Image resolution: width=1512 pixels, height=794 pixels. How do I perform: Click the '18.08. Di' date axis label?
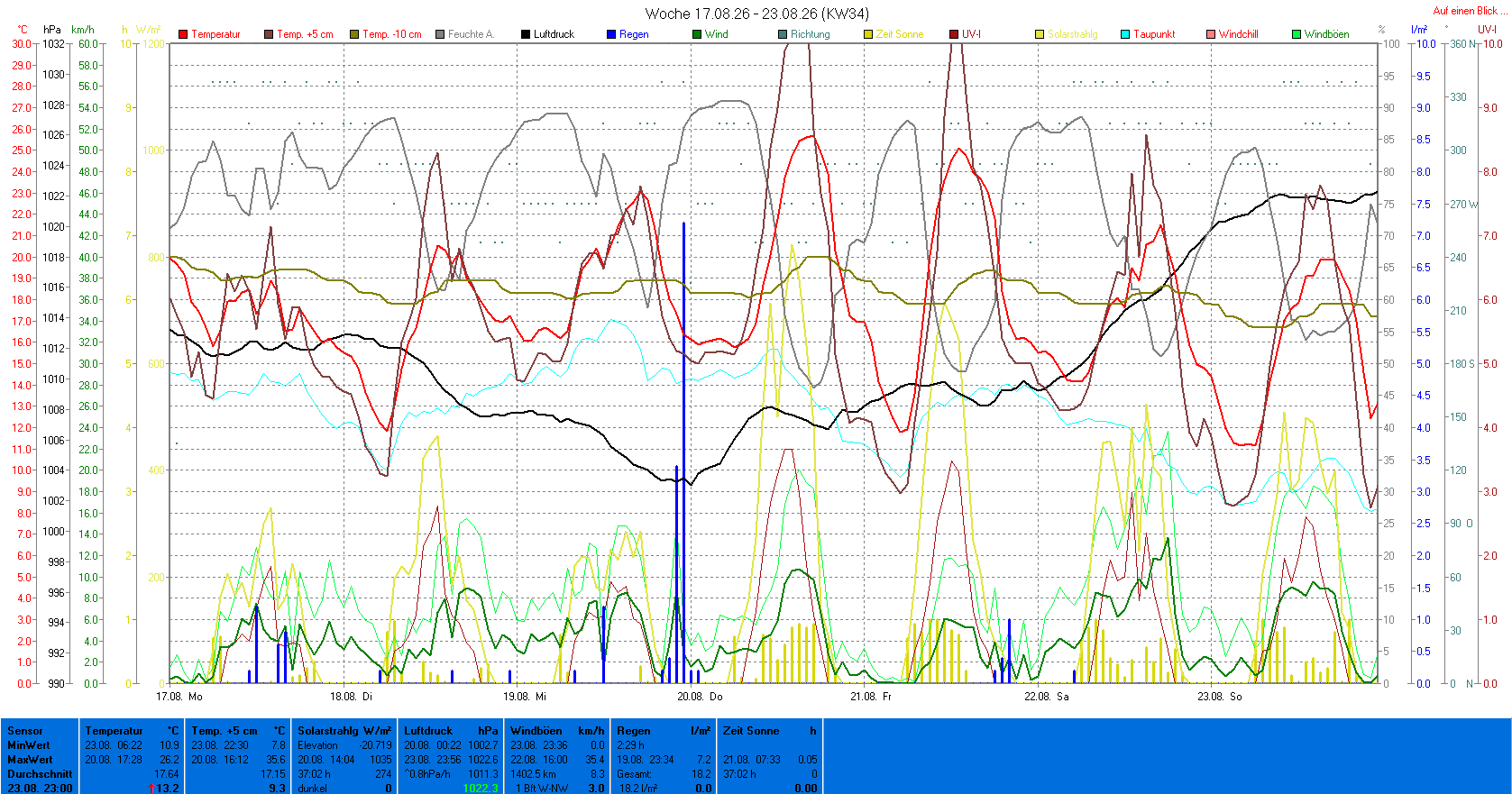[x=352, y=697]
